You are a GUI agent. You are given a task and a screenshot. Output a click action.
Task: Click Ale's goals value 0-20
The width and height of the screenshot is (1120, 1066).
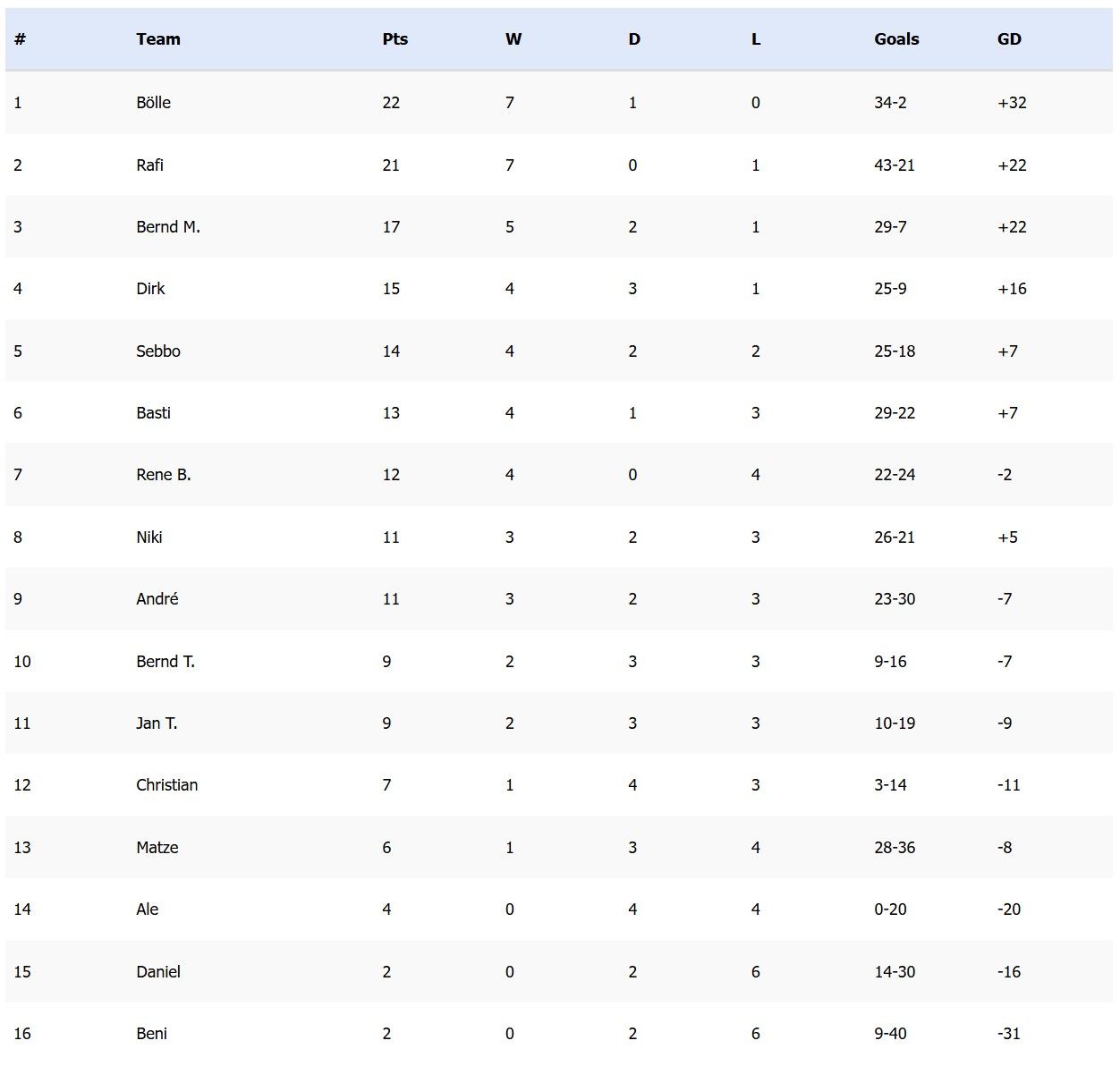[x=890, y=909]
